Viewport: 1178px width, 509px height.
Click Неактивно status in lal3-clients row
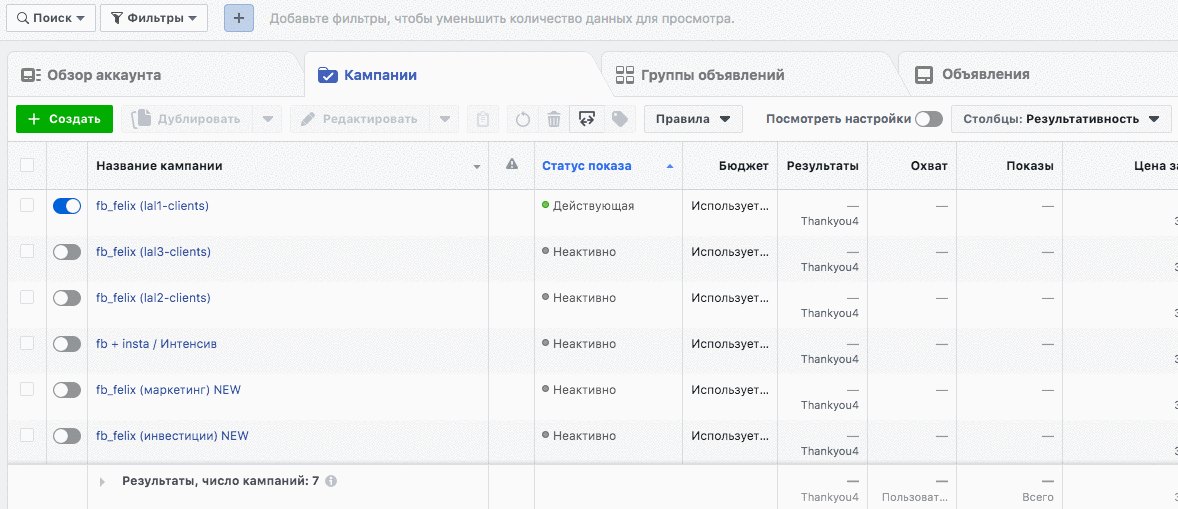coord(584,252)
